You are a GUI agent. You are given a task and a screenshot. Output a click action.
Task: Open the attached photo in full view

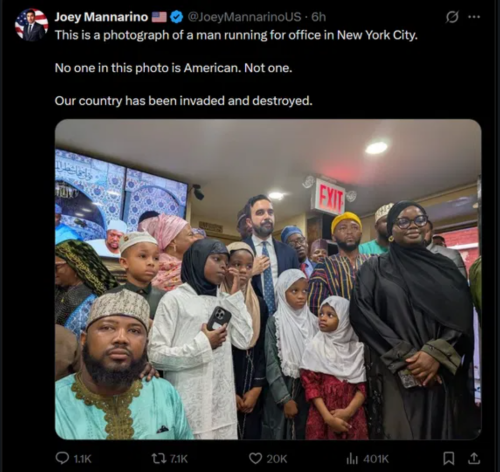pyautogui.click(x=268, y=279)
